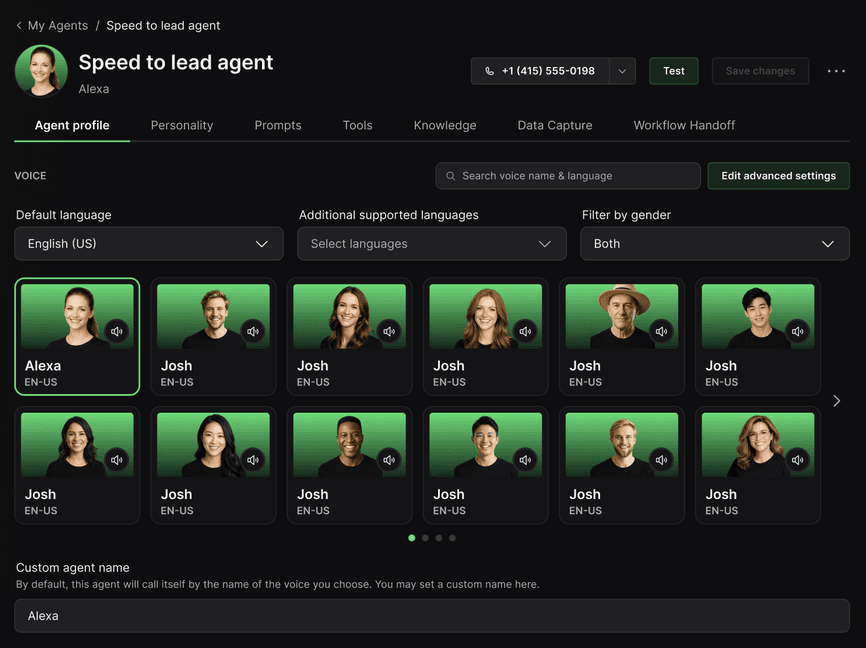Open the three-dots more options menu
This screenshot has height=648, width=866.
point(836,71)
